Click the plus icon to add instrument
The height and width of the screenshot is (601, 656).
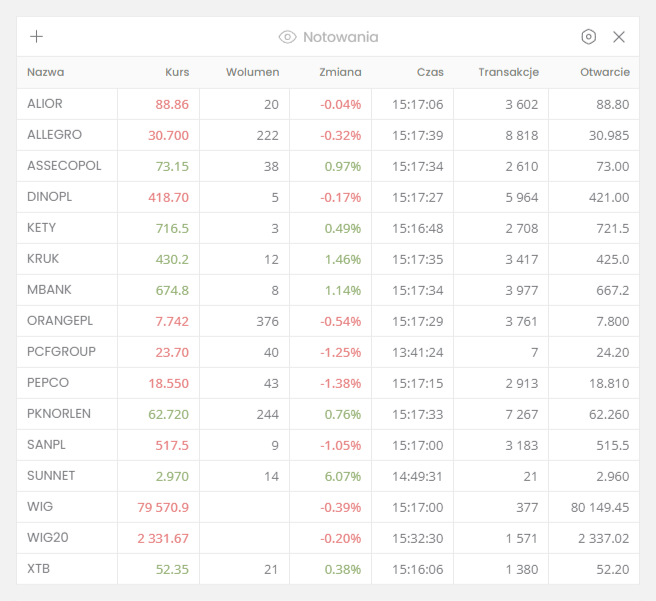click(36, 37)
